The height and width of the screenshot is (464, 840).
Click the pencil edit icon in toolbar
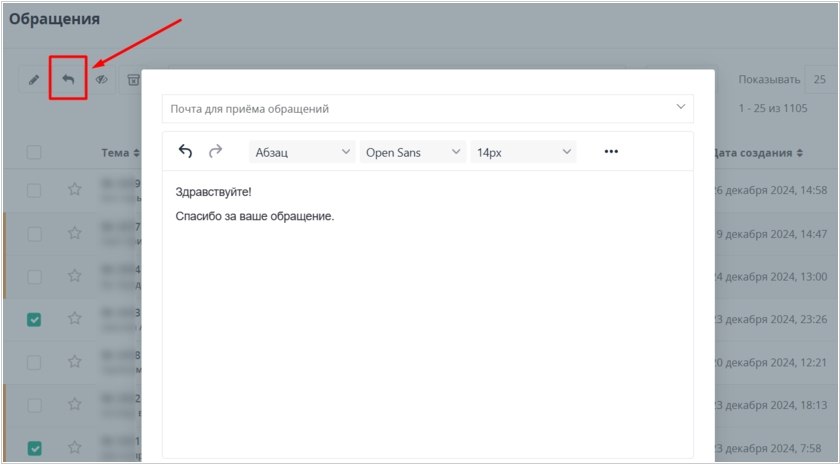point(34,80)
